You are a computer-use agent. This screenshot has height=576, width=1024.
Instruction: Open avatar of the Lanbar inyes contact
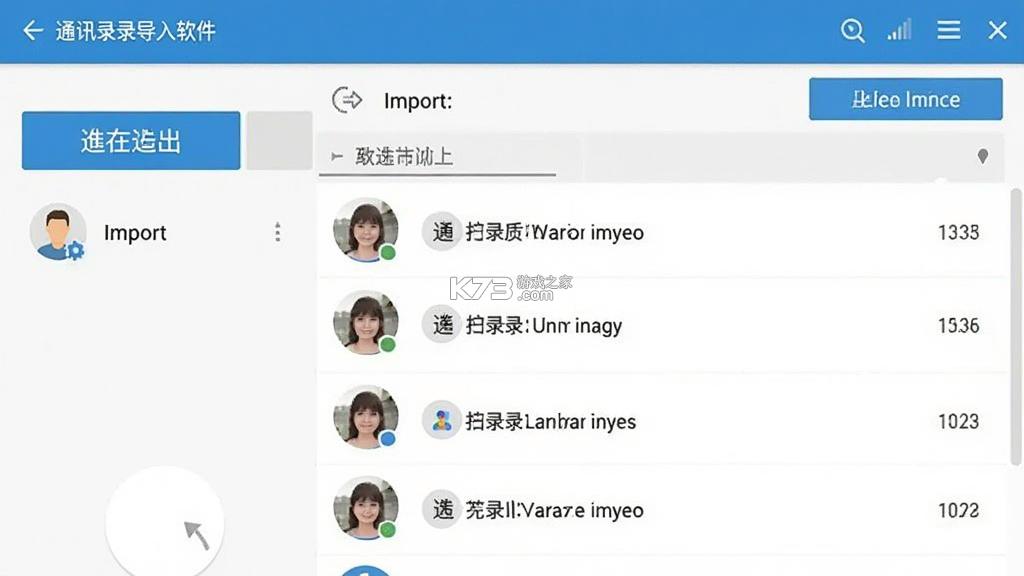(x=365, y=417)
